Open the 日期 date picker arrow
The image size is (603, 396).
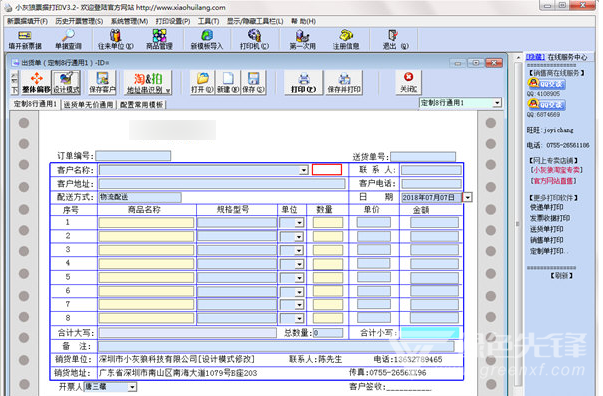467,198
